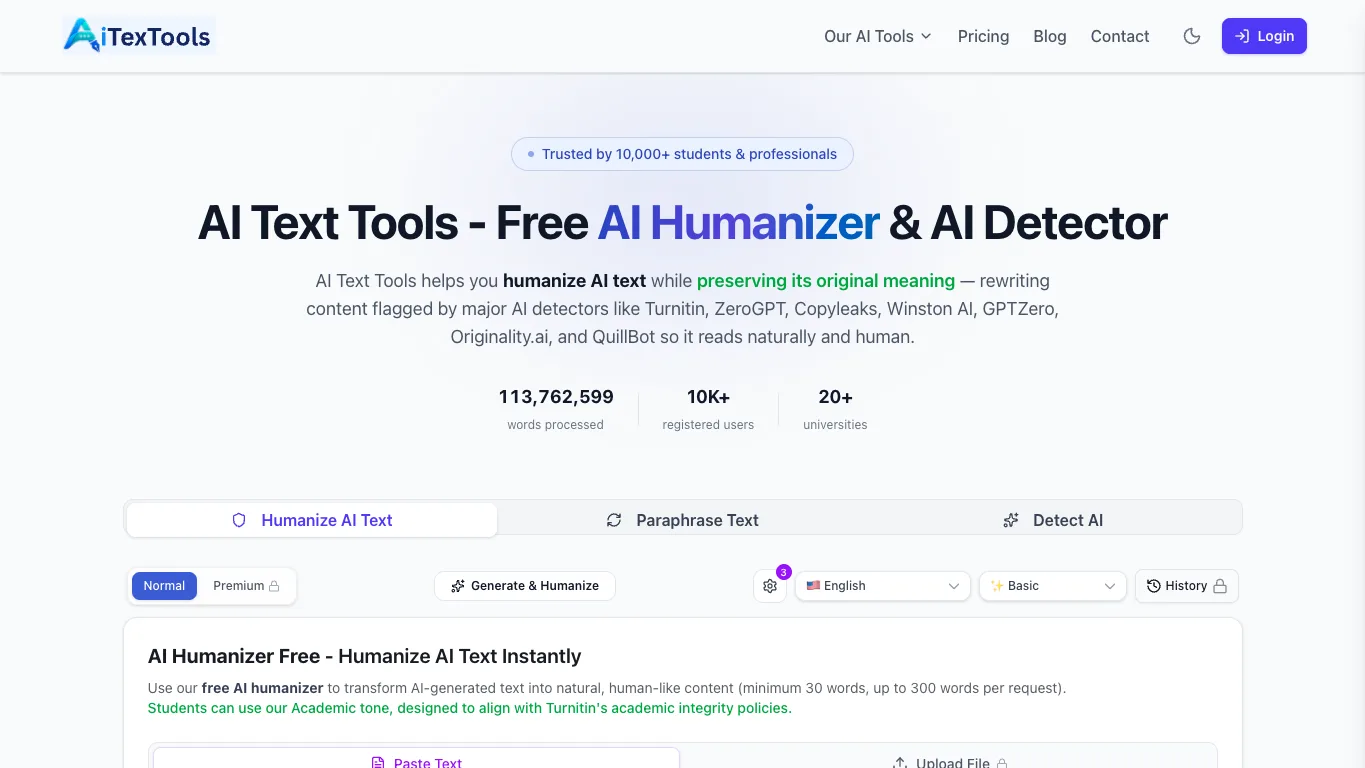Click the 10K+ registered users stat
This screenshot has width=1365, height=768.
click(x=708, y=409)
